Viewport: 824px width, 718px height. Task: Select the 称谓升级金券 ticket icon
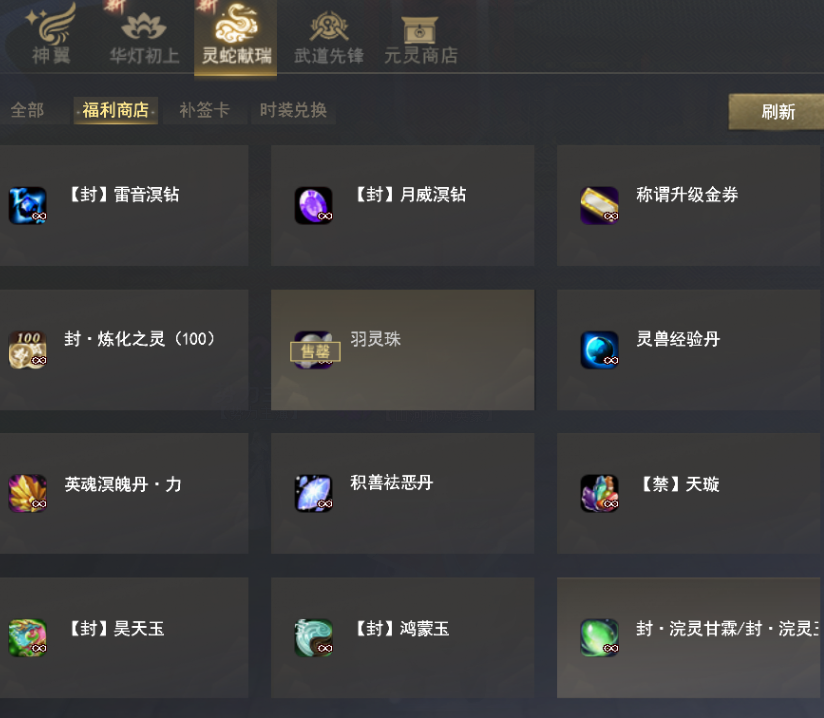(x=600, y=206)
